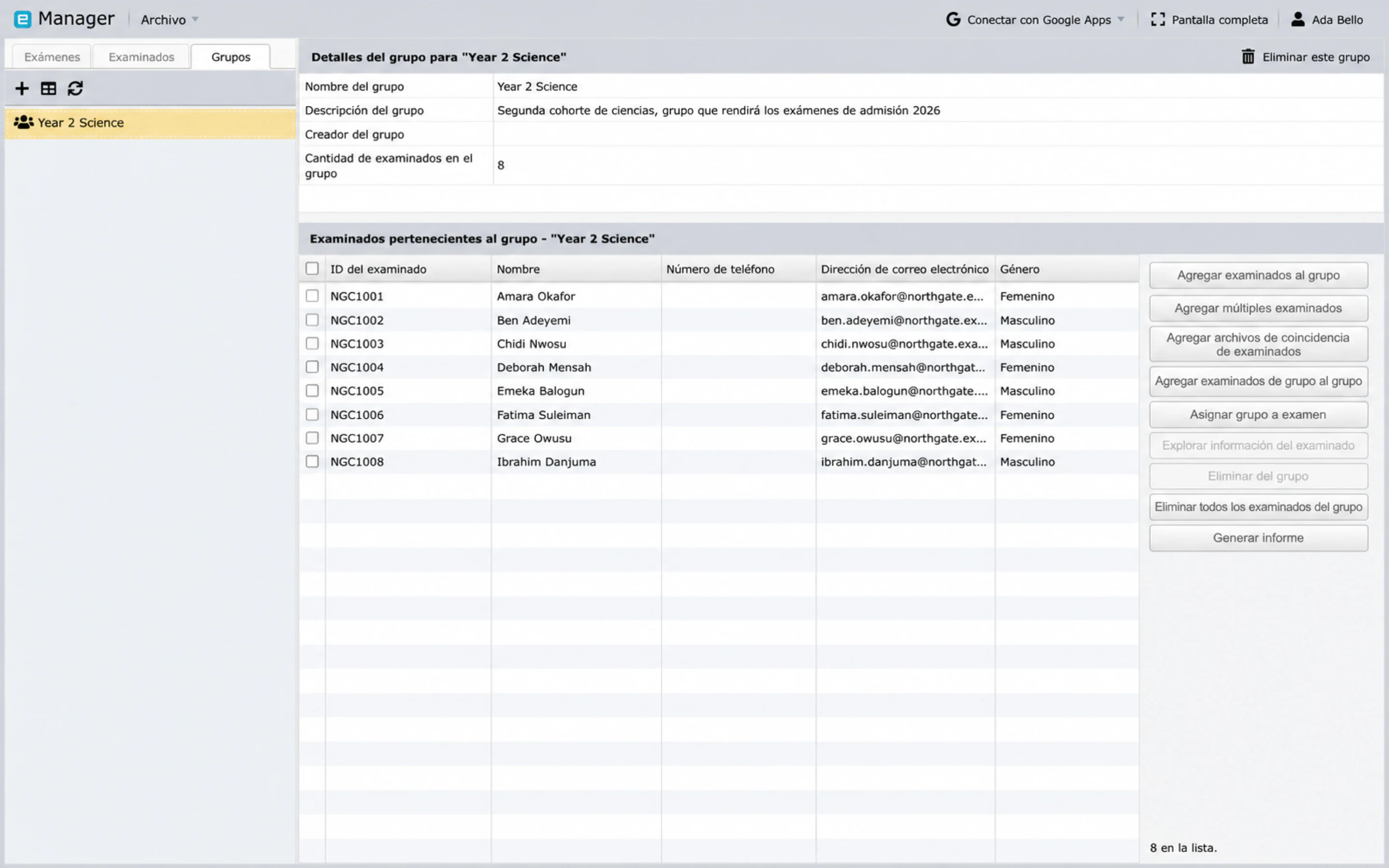Check the box for NGC1002 Ben Adeyemi

(312, 320)
